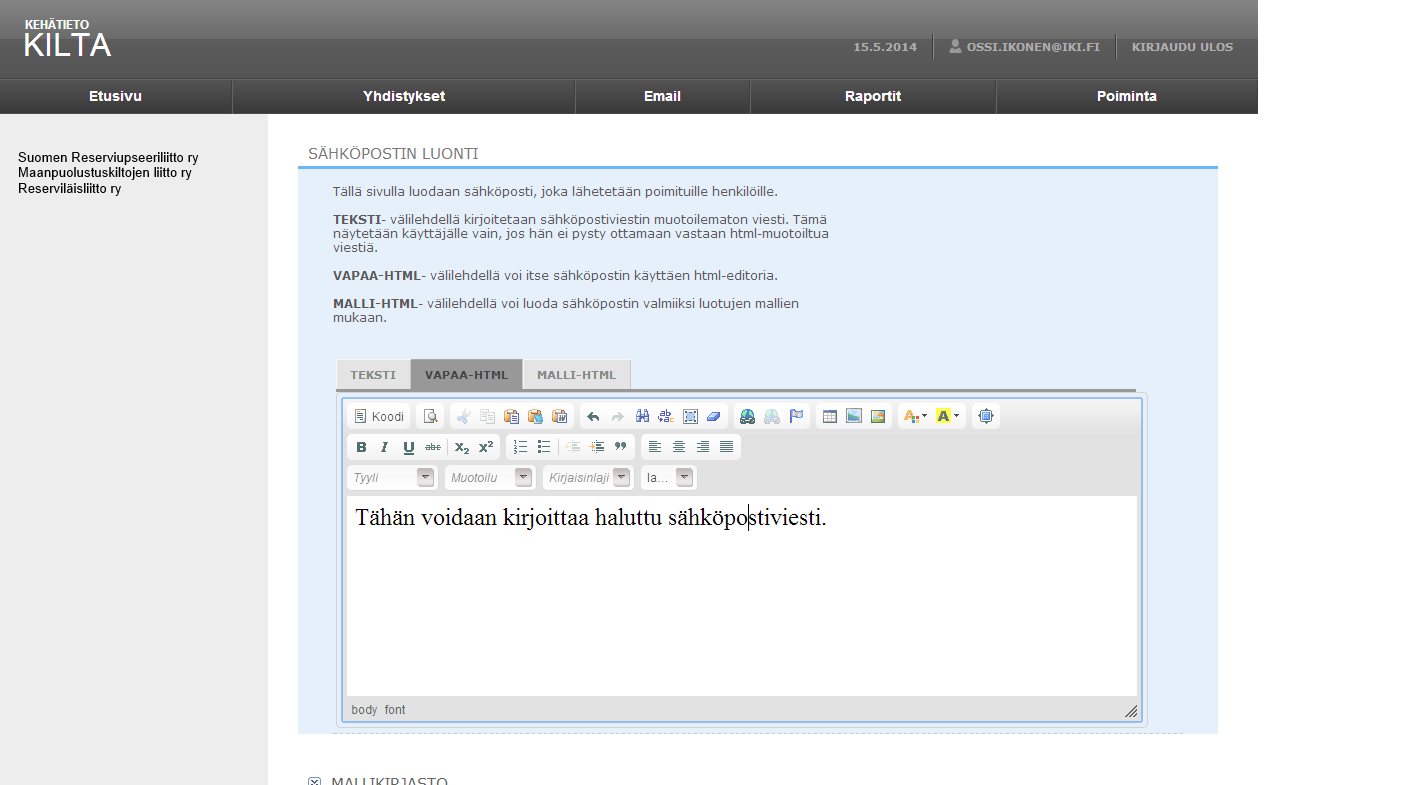Click the SÄHKÖPOSTIN LUONTI heading
The image size is (1417, 785).
click(393, 154)
